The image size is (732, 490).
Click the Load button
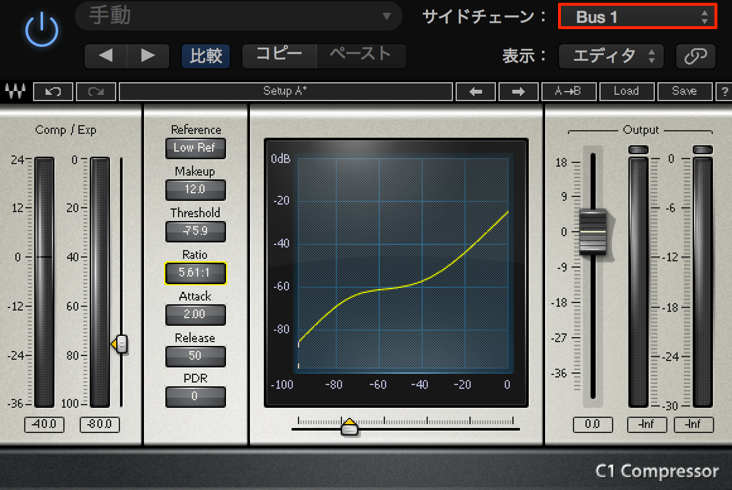(x=626, y=91)
